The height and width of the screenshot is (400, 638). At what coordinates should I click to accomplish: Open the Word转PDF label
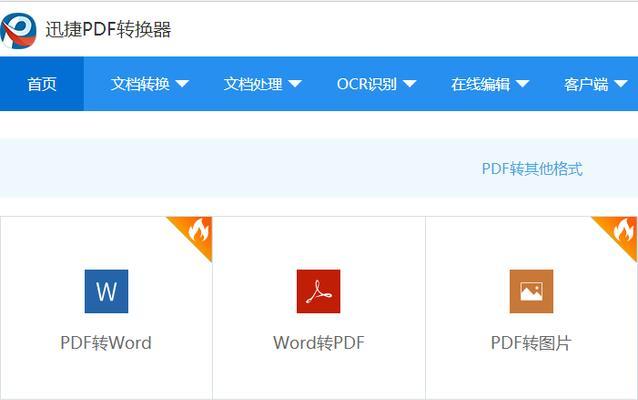pos(319,343)
